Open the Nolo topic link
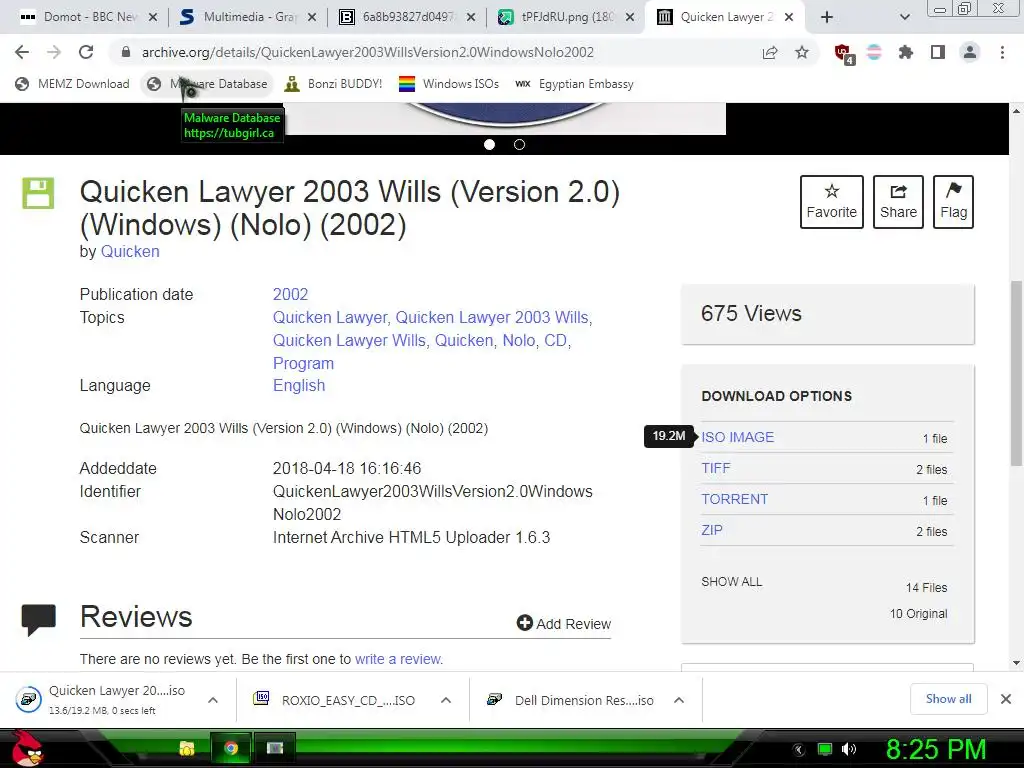 click(519, 340)
